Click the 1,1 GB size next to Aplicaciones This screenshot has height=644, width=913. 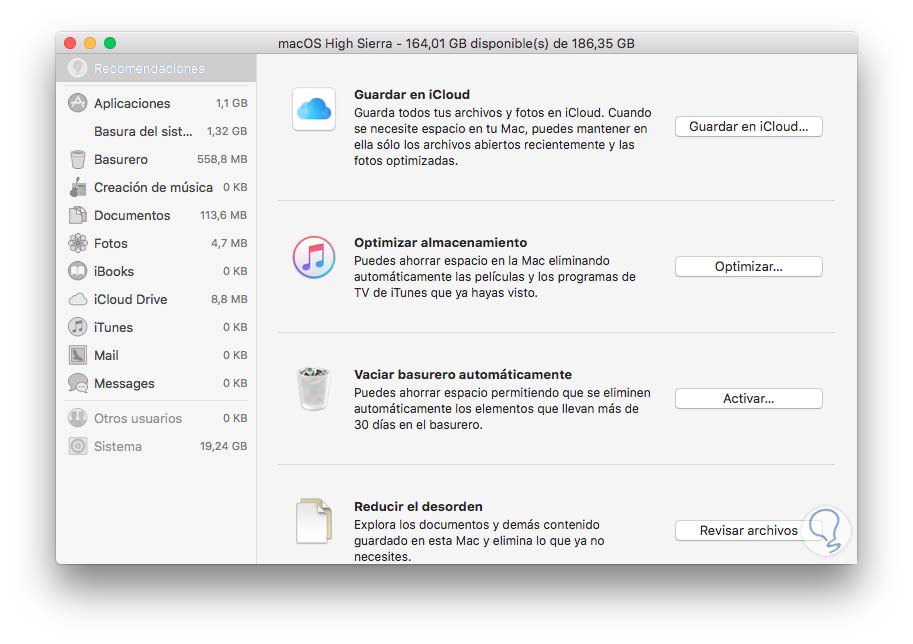coord(232,103)
